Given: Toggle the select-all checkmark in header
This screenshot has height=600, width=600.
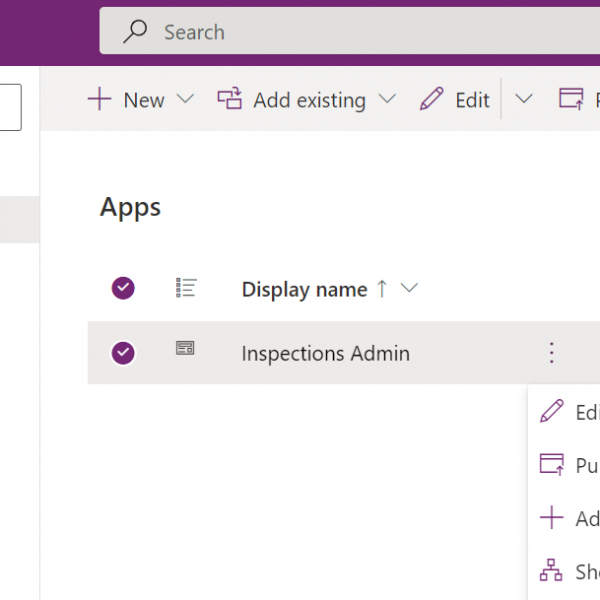Looking at the screenshot, I should 123,288.
